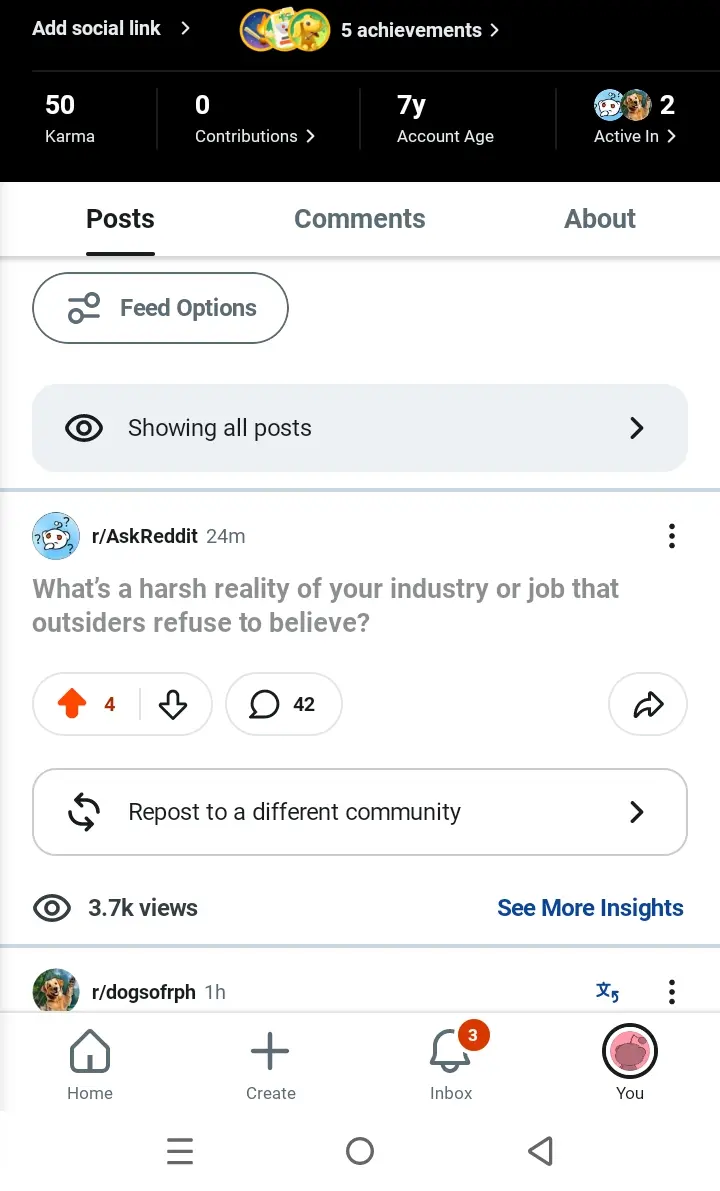The height and width of the screenshot is (1191, 720).
Task: Upvote the AskReddit post
Action: [72, 703]
